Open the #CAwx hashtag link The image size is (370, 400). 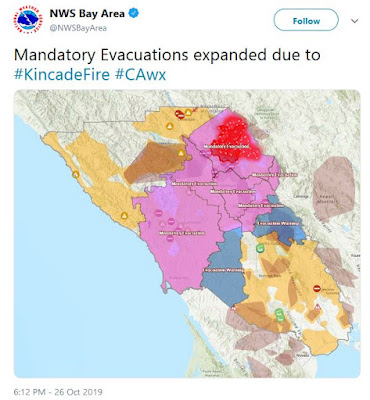click(x=140, y=74)
